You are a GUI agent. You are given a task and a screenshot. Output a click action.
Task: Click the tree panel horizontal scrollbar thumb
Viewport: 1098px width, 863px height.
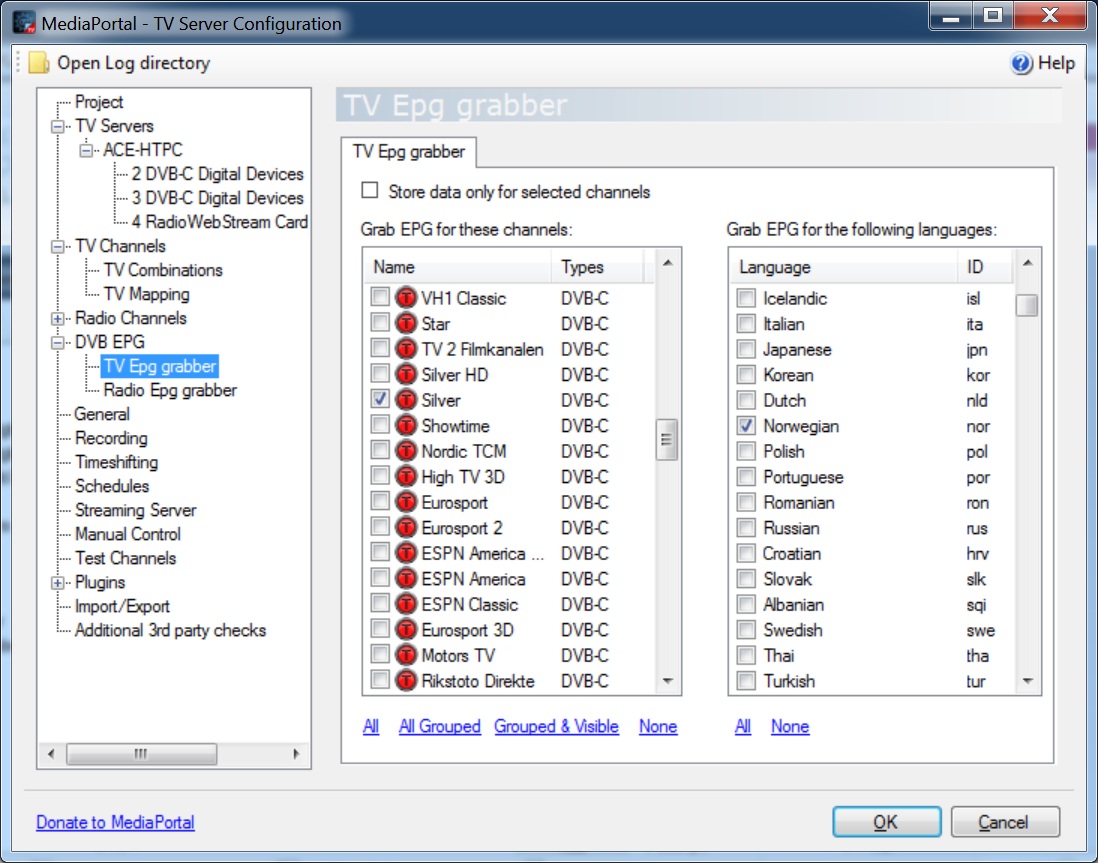click(x=141, y=754)
